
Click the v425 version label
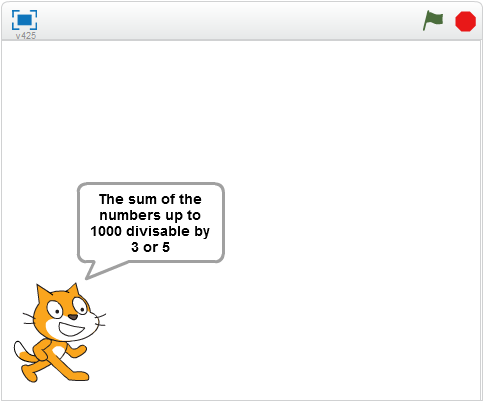pos(26,35)
